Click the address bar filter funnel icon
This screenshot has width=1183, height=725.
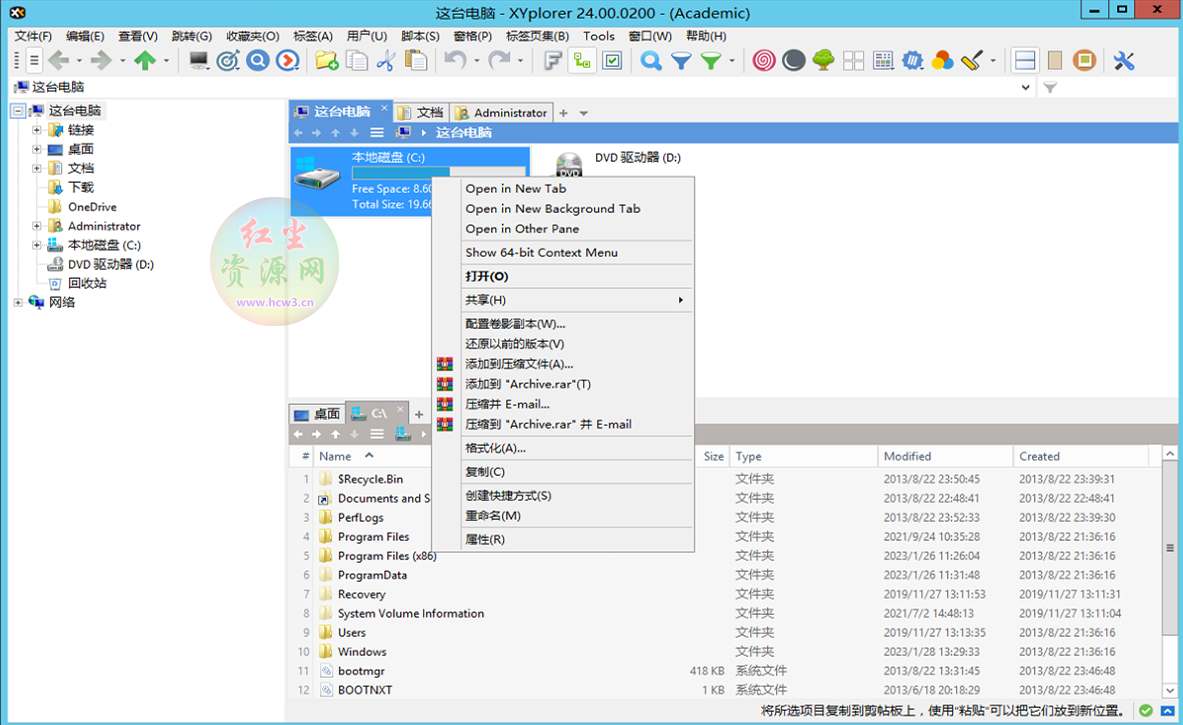click(1049, 88)
